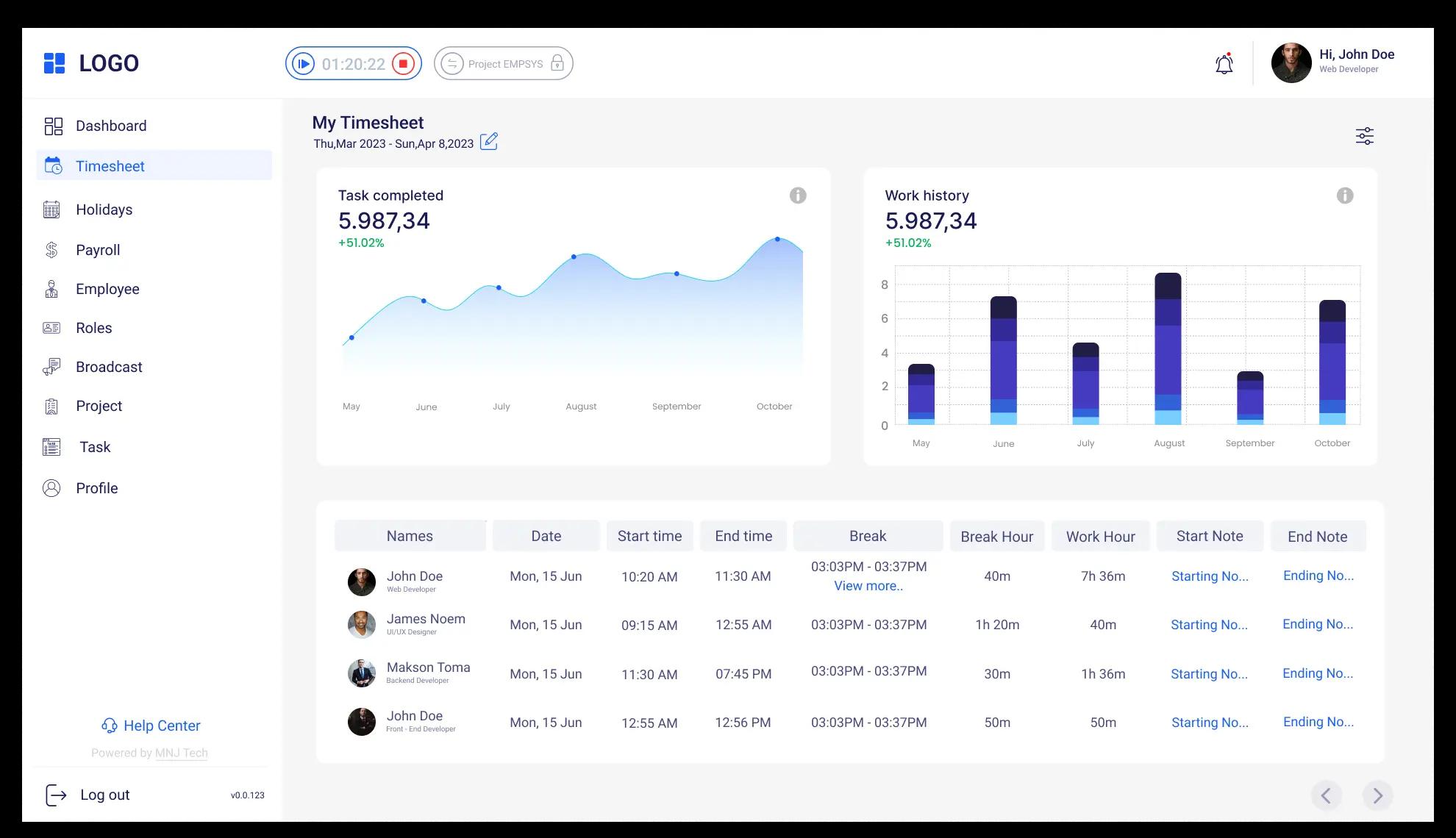Click the Log out label

[x=105, y=795]
